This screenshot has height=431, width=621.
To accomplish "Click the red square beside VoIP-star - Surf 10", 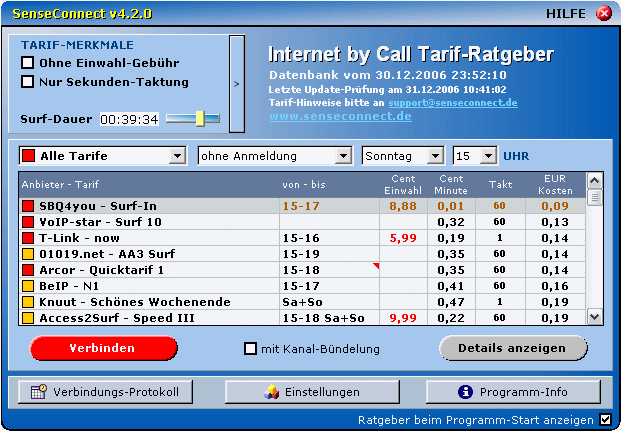I will pos(28,222).
